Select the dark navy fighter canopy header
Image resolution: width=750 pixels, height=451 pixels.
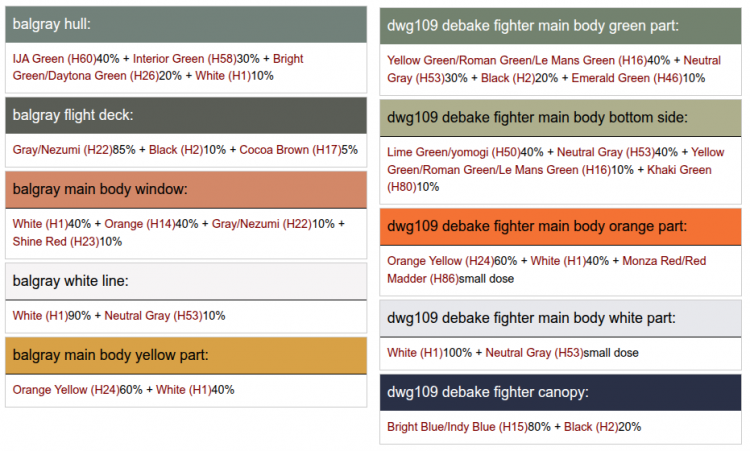click(560, 391)
